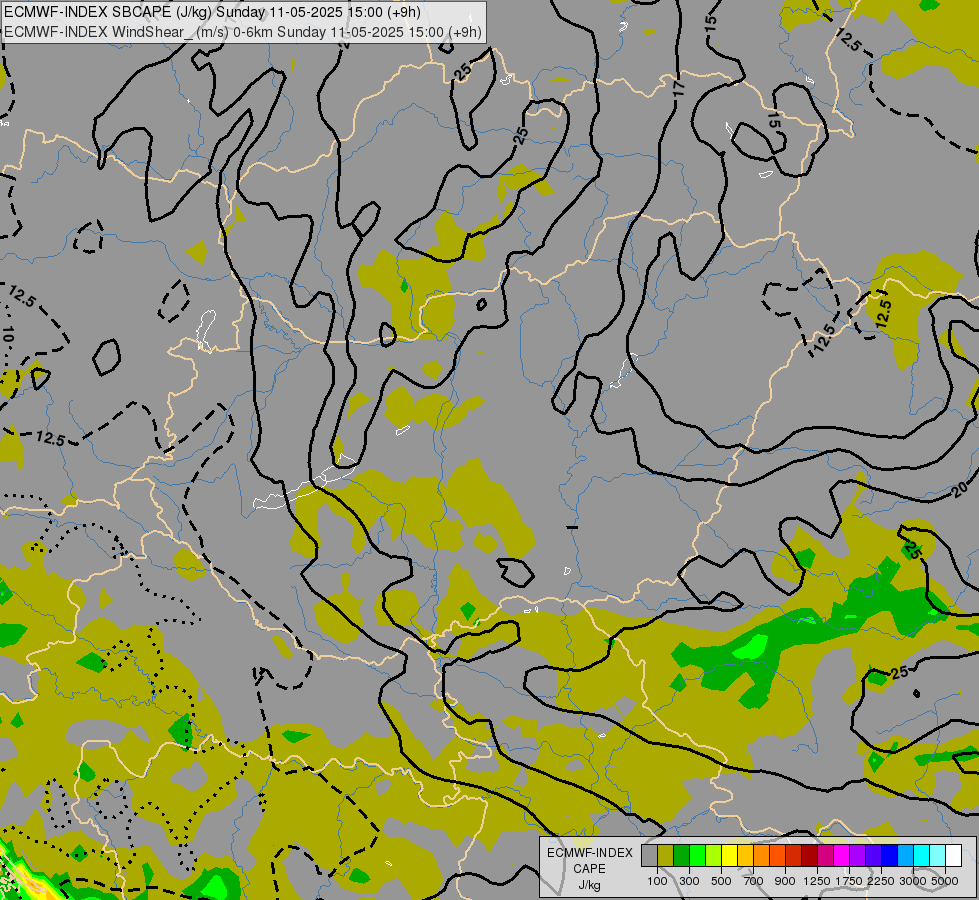Click the legend value 300
This screenshot has height=900, width=979.
click(x=689, y=881)
